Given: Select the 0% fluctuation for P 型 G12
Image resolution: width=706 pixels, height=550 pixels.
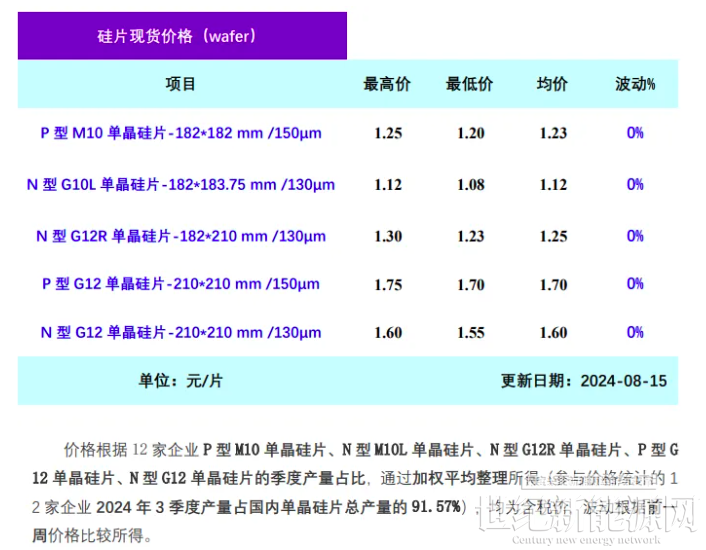Looking at the screenshot, I should (635, 284).
